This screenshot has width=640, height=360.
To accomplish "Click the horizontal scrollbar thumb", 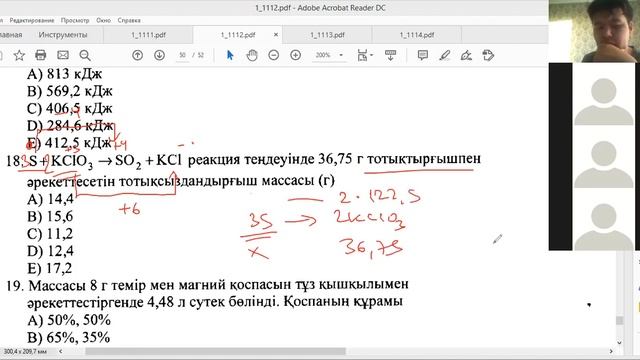I will [x=216, y=351].
